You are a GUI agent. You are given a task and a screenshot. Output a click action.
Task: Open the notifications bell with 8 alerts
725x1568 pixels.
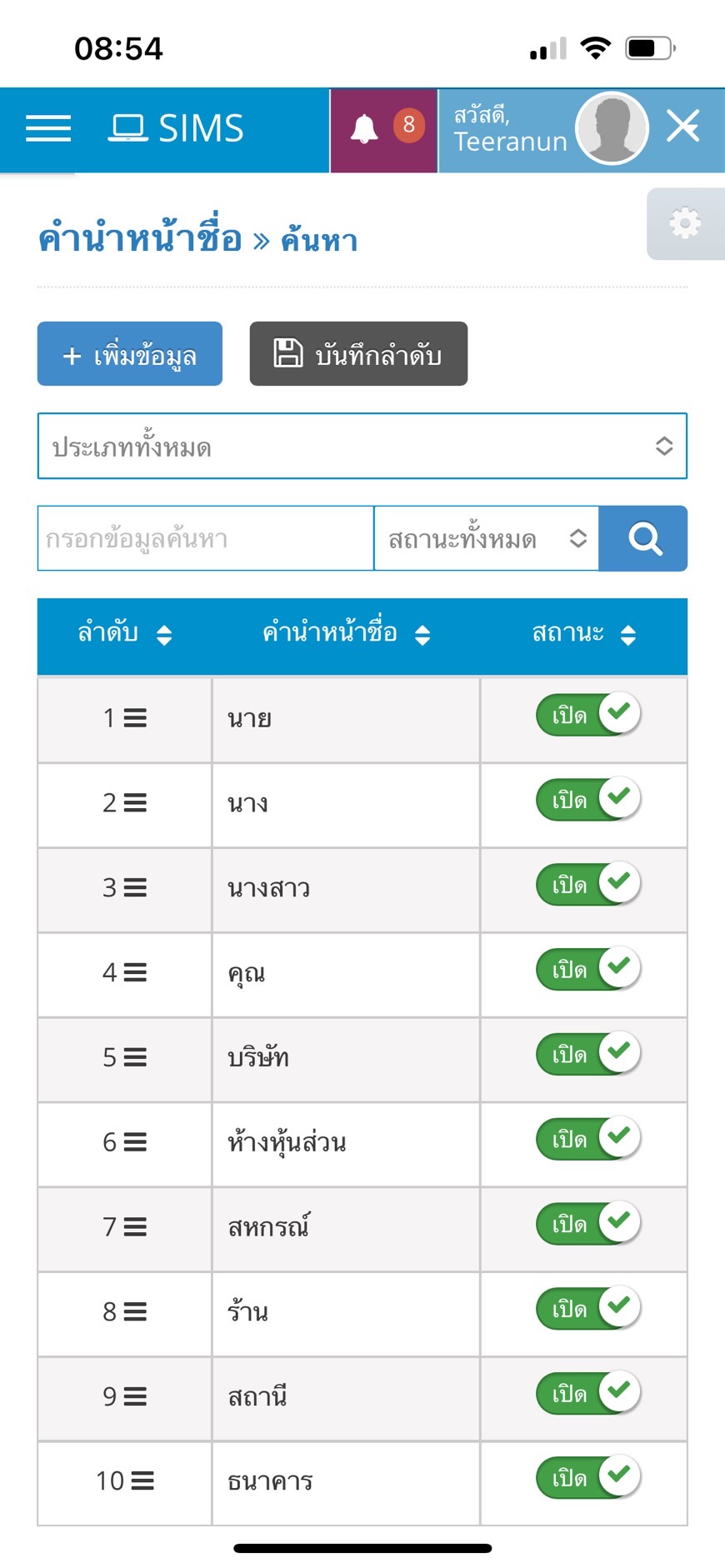coord(383,129)
